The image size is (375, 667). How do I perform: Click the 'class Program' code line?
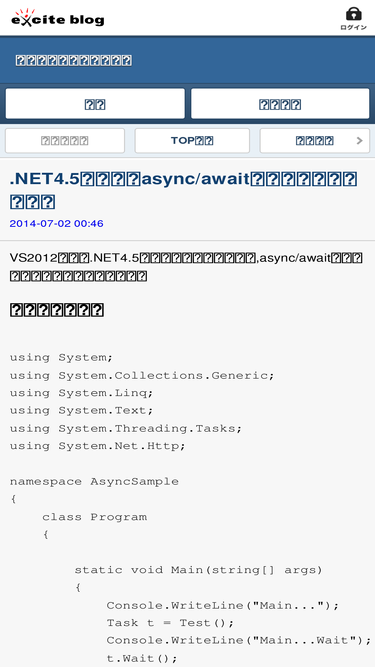[x=94, y=517]
